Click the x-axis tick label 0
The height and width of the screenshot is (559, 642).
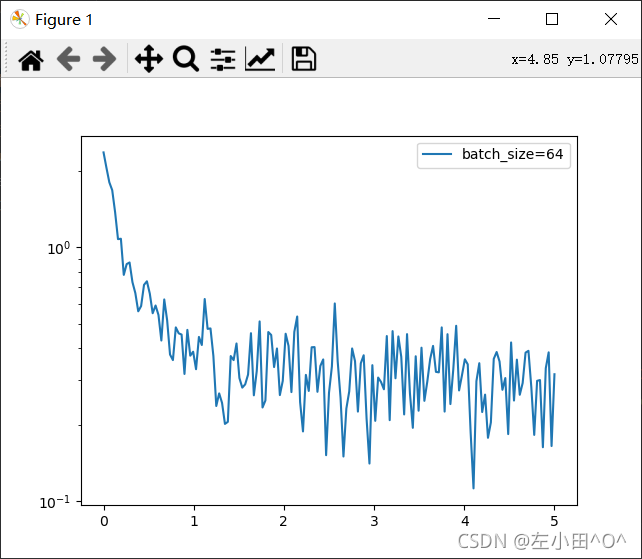(x=104, y=521)
